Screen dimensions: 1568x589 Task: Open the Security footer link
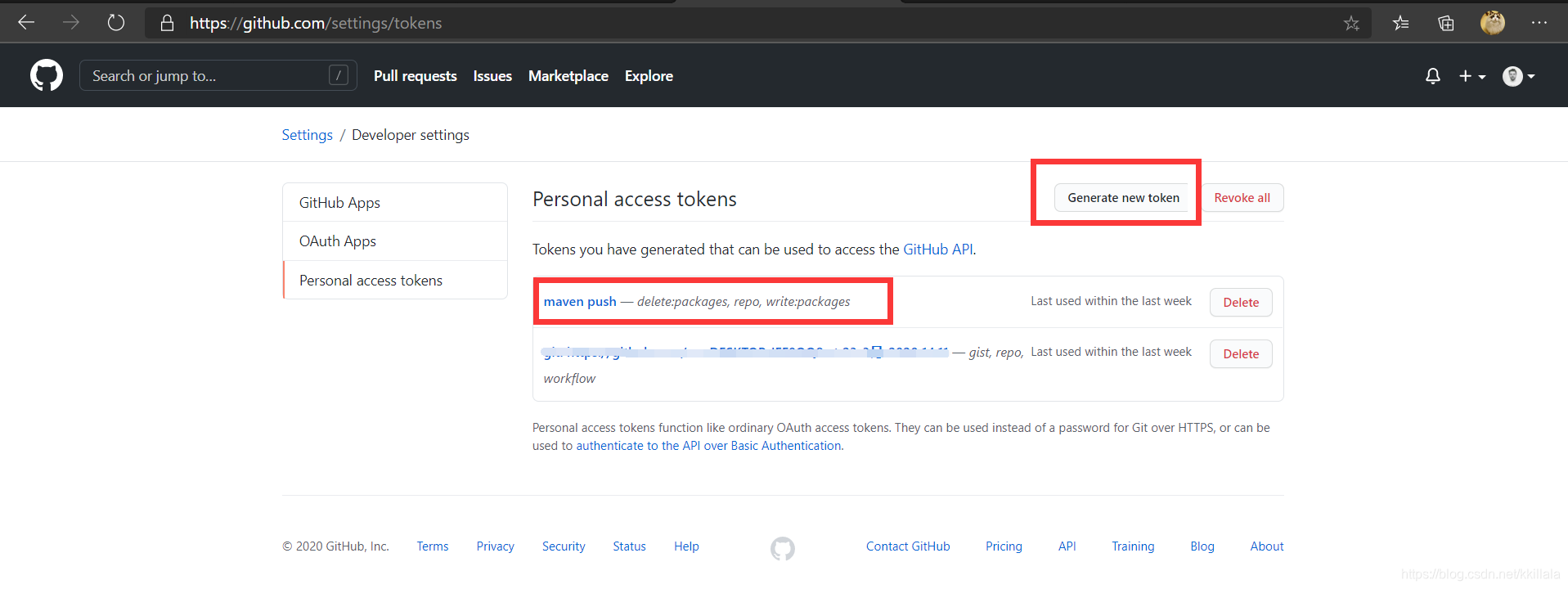[564, 546]
